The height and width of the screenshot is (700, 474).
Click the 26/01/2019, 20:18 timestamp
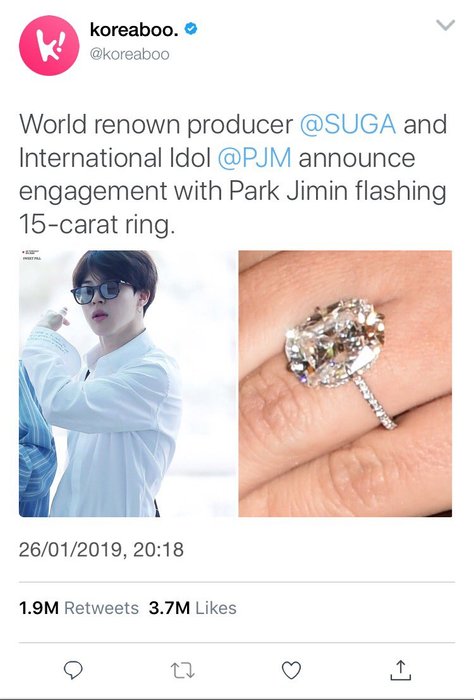coord(101,550)
